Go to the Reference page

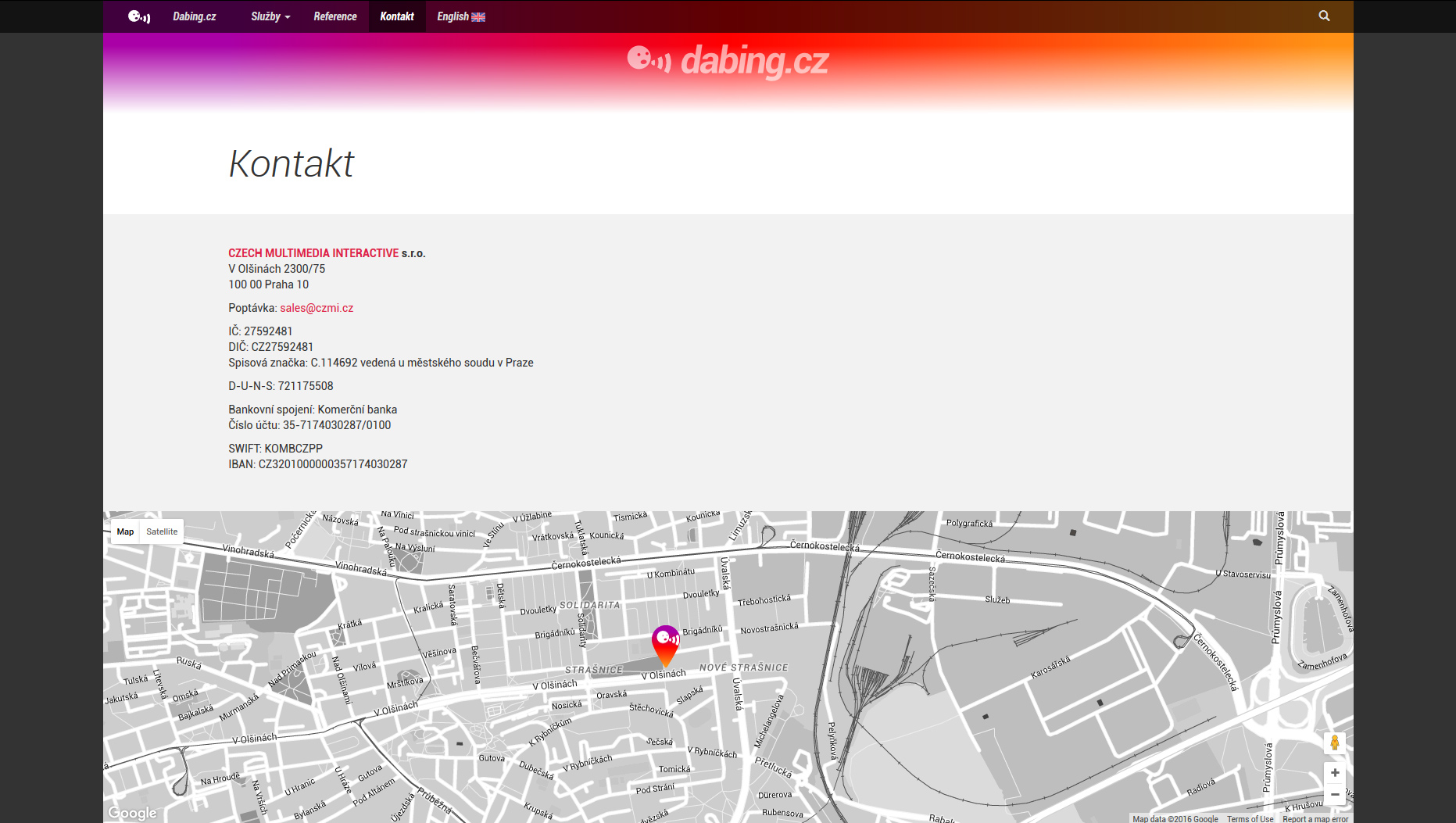tap(335, 16)
